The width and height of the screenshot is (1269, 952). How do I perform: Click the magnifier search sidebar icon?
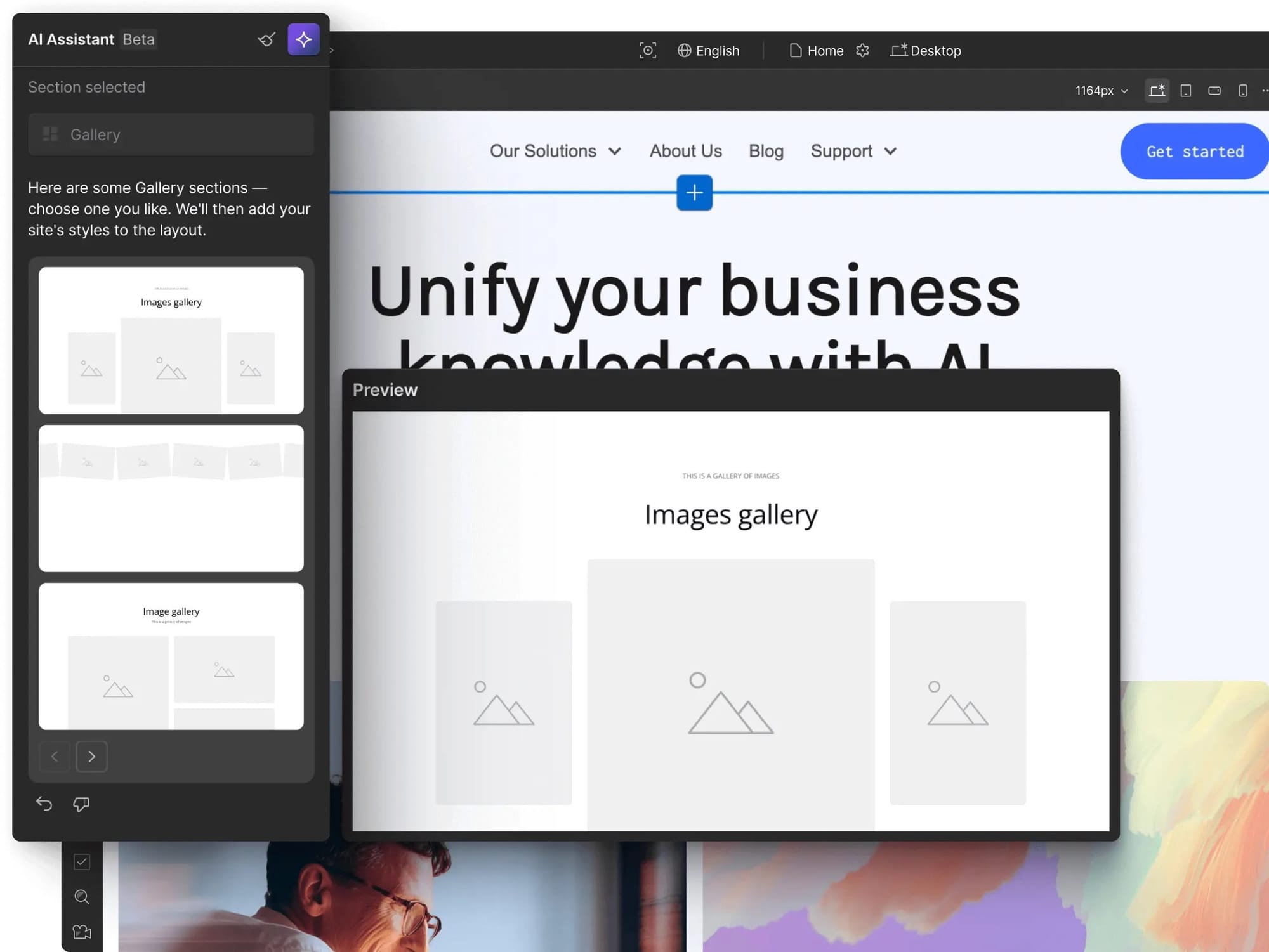tap(82, 897)
